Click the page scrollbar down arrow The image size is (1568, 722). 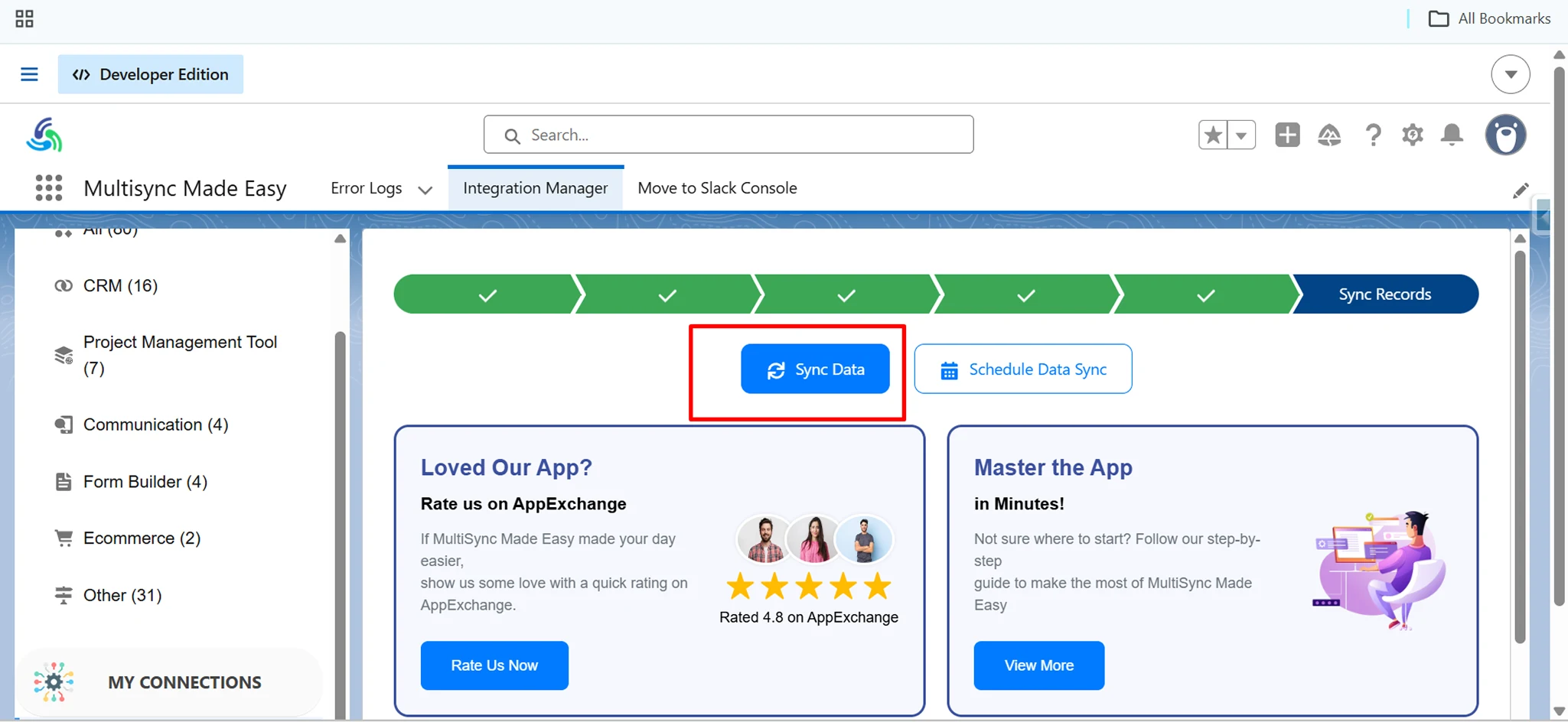pos(1559,711)
